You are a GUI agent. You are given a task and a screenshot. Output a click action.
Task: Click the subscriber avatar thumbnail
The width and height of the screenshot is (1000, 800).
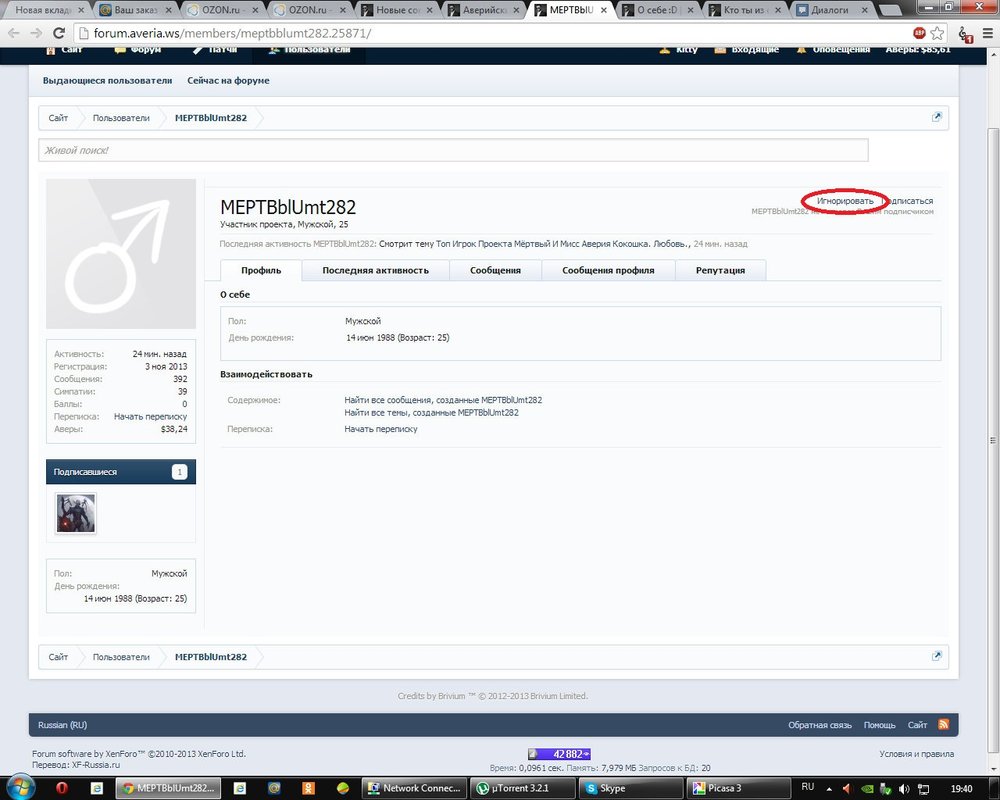click(75, 513)
